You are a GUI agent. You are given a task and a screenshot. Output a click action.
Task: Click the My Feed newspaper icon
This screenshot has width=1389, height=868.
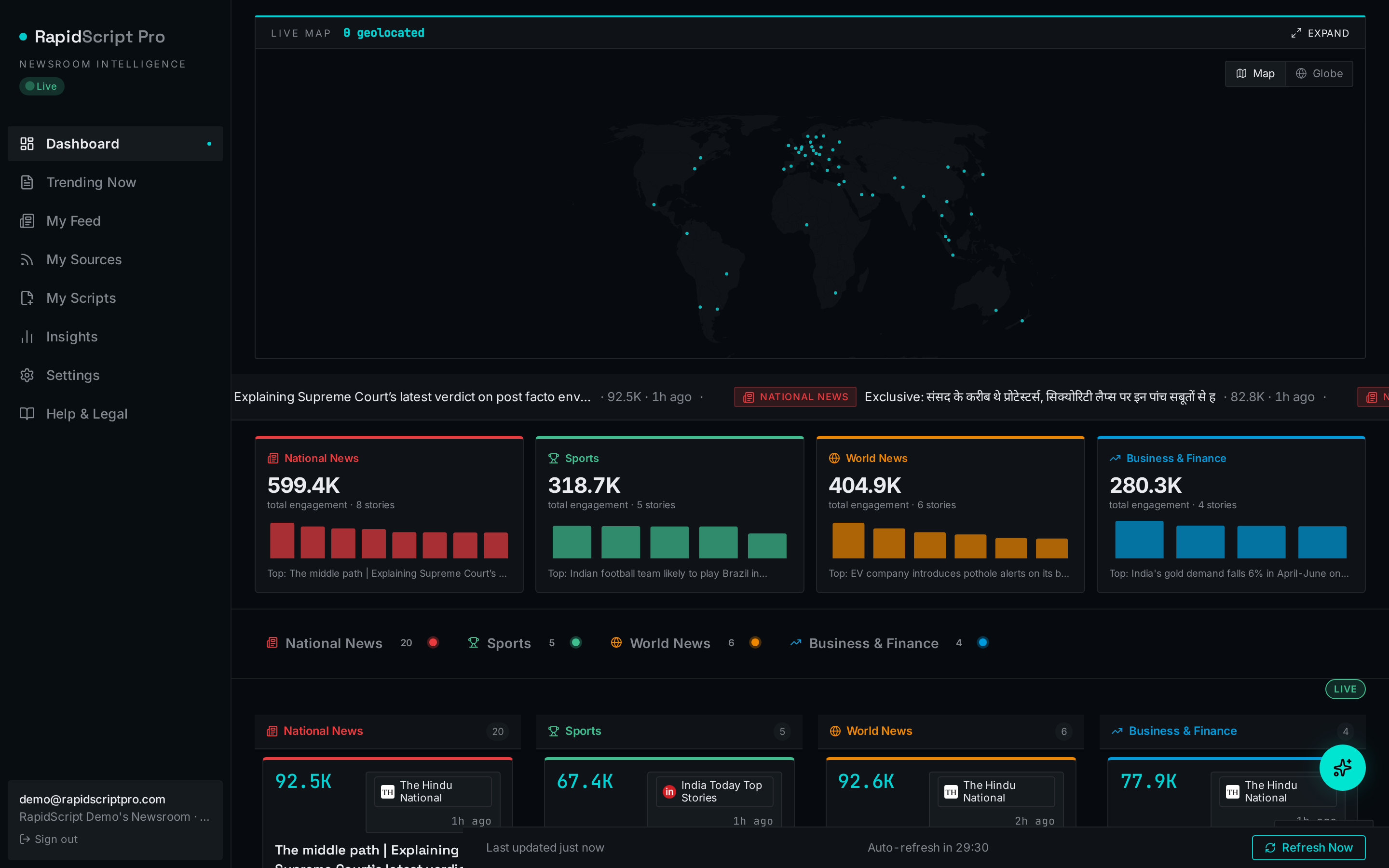click(x=27, y=221)
